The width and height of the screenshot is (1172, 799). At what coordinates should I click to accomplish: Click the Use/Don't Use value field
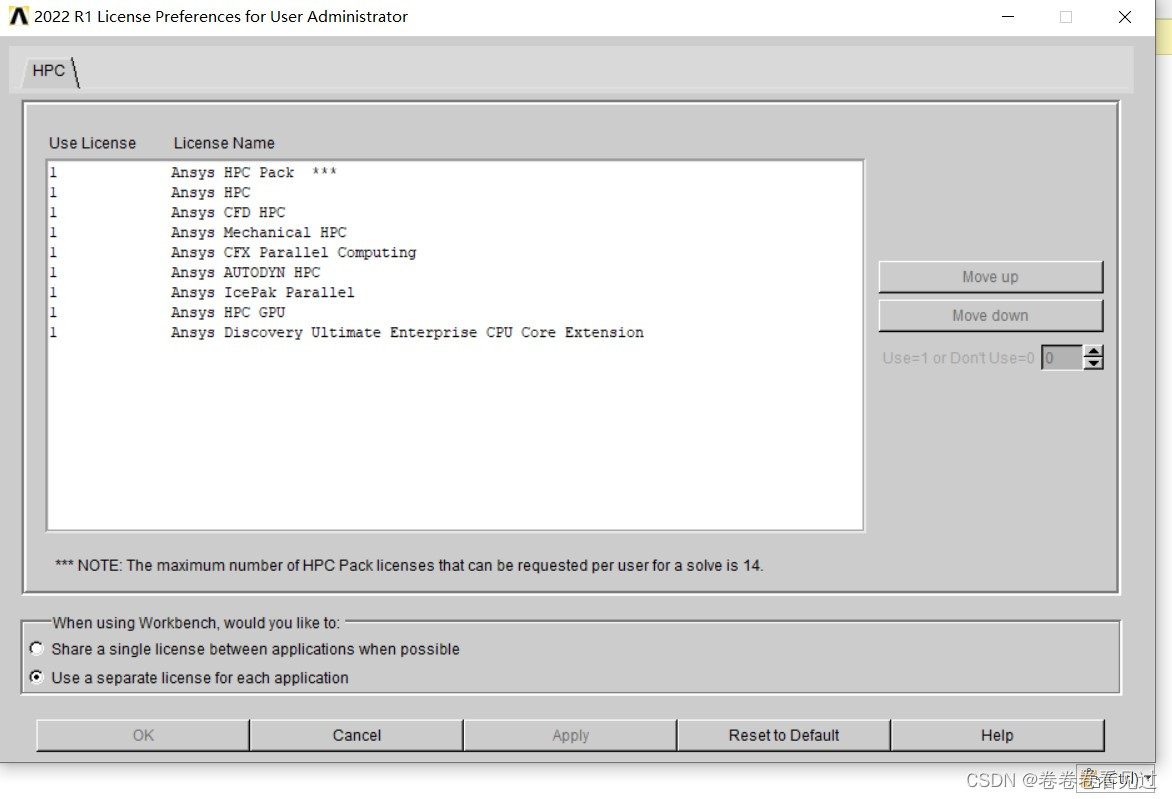coord(1061,358)
